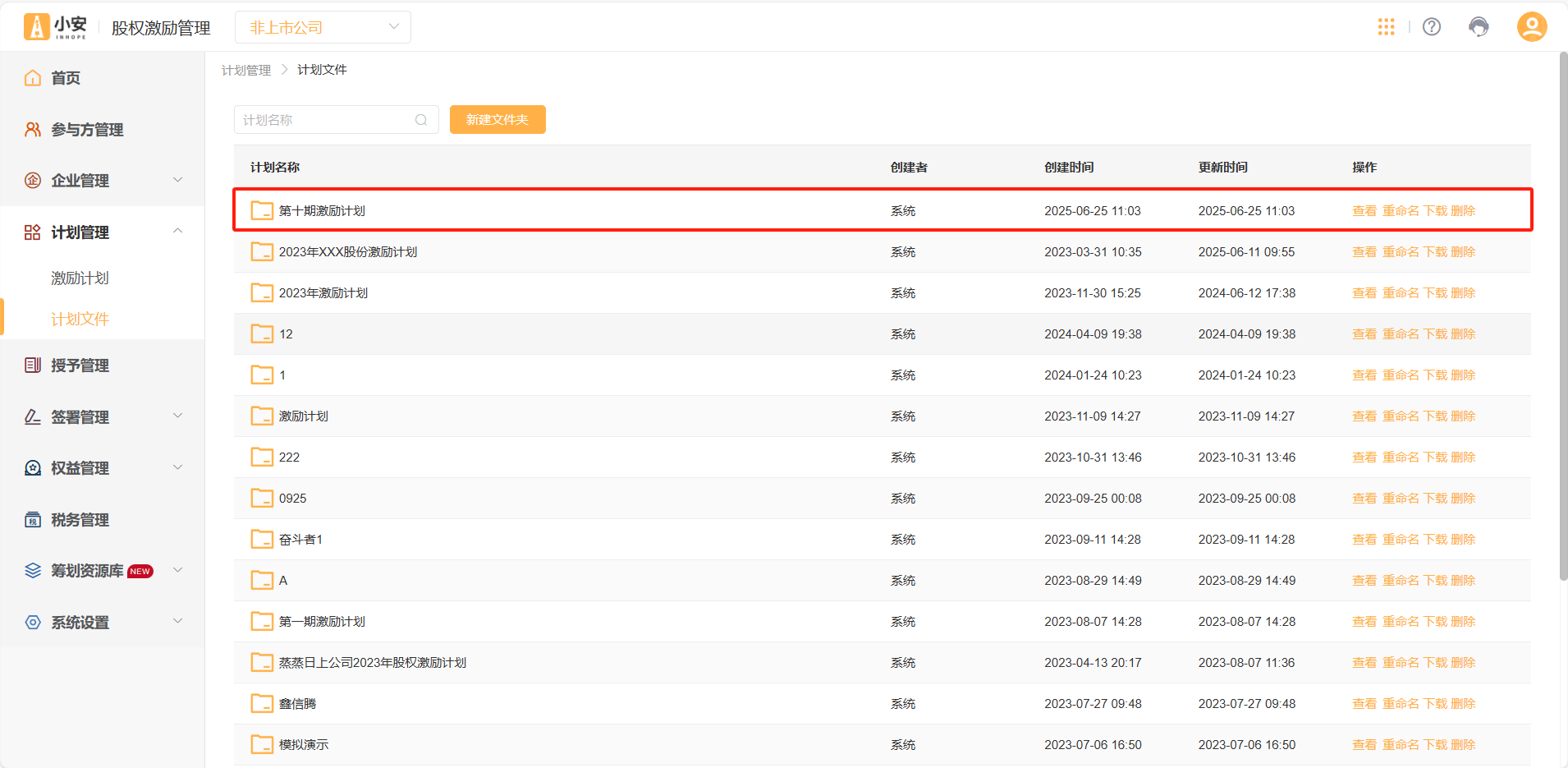Click folder name 激励计划 in table
Screen dimensions: 1568x768
point(304,416)
